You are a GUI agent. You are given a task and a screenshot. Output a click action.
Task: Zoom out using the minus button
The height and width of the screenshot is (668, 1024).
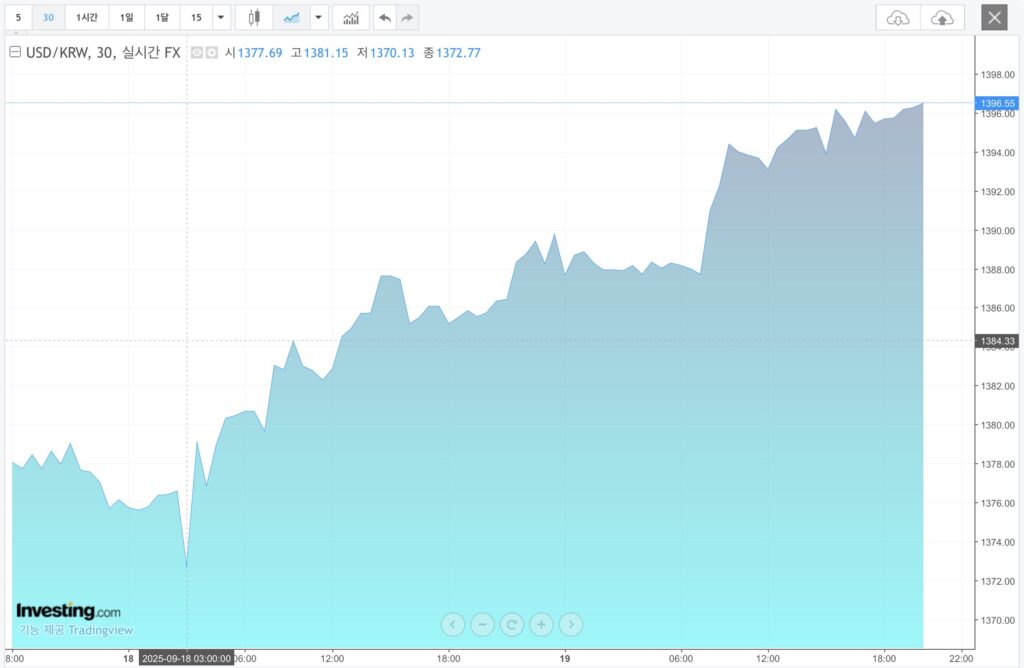[482, 625]
